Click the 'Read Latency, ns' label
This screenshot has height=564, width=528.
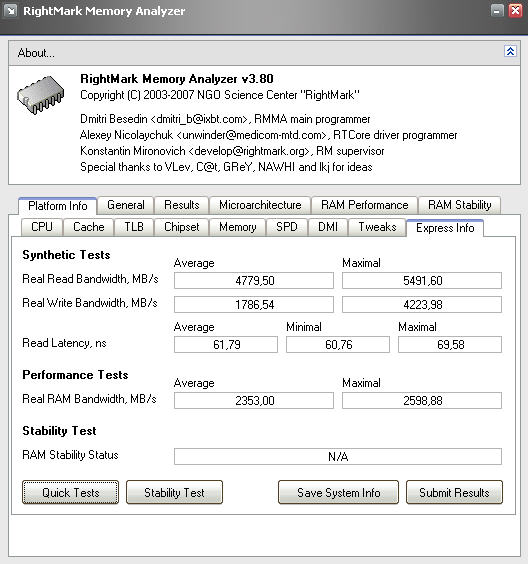[x=64, y=343]
